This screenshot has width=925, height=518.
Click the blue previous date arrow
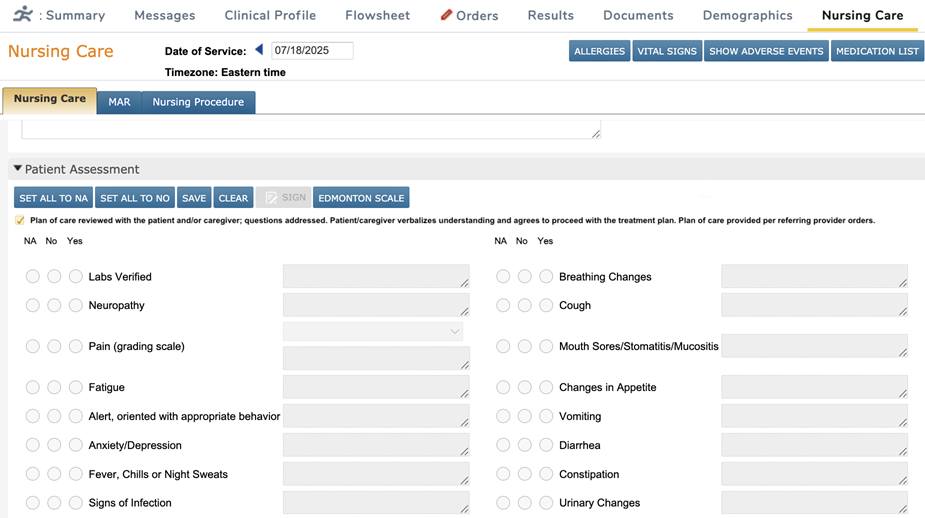coord(259,50)
